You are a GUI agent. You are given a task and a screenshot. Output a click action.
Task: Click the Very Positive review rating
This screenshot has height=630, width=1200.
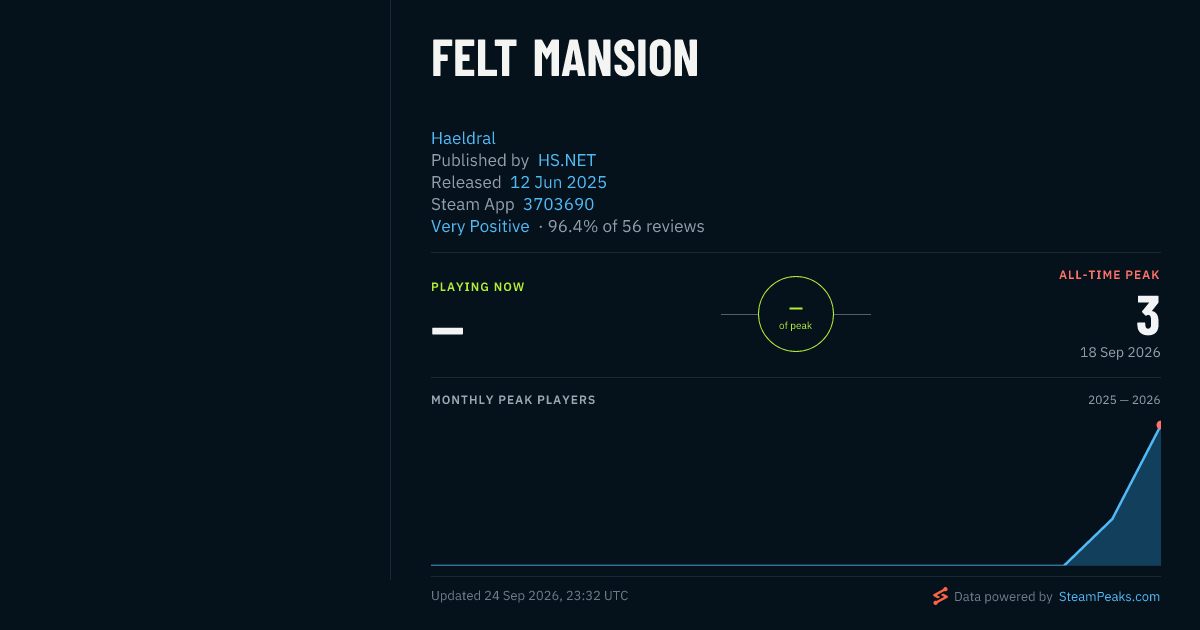(x=480, y=226)
